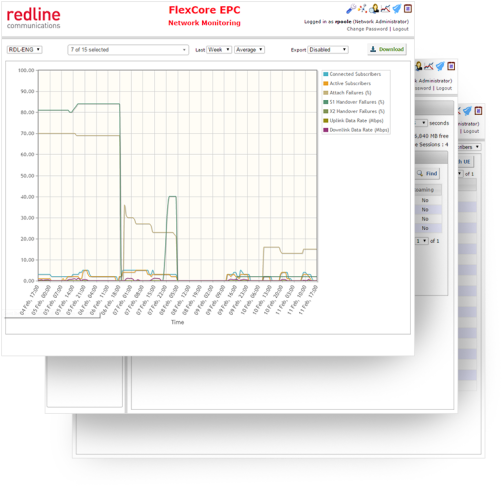502x486 pixels.
Task: Toggle Active Subscribers legend swatch
Action: coord(326,83)
